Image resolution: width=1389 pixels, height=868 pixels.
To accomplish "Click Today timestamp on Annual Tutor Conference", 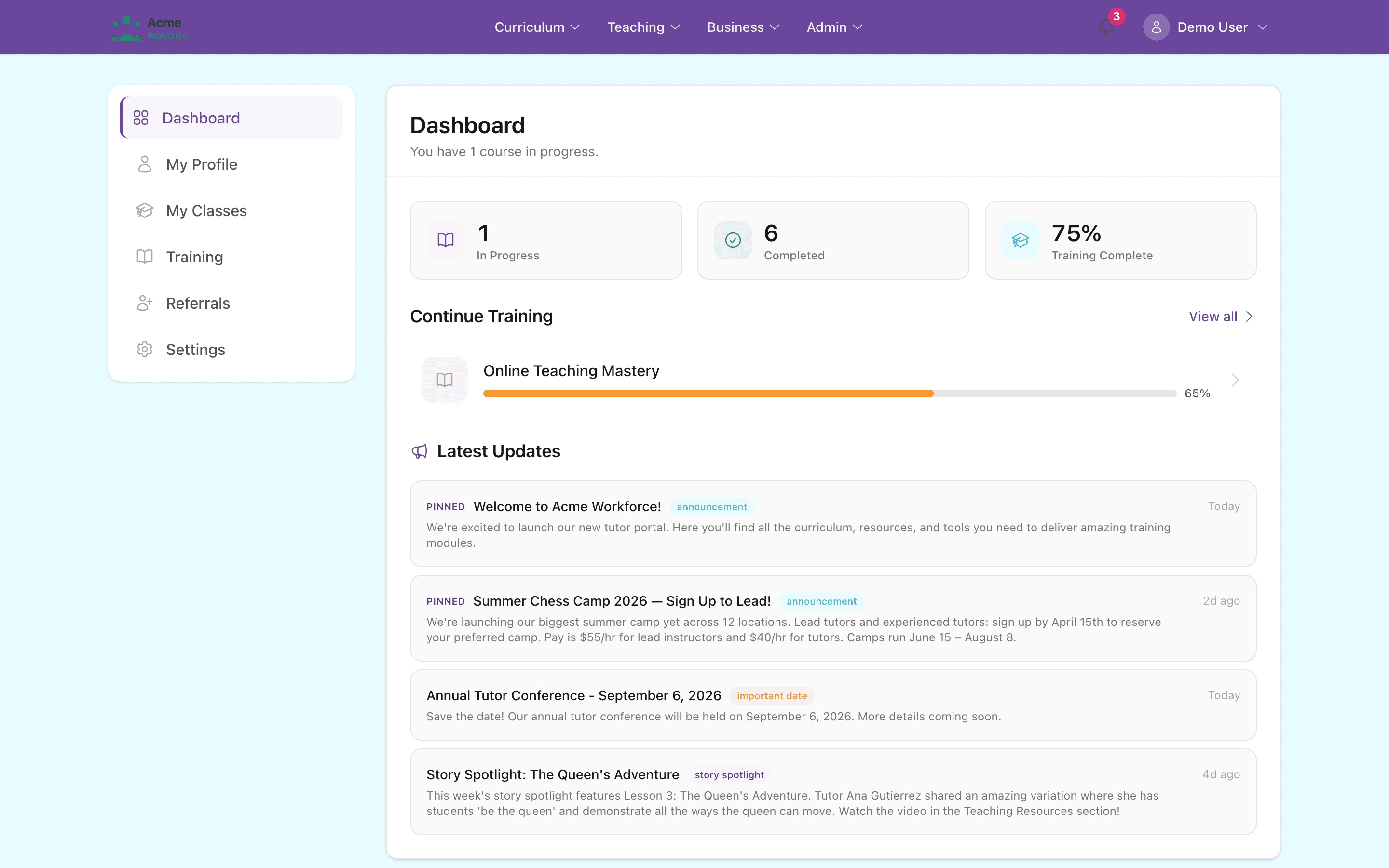I will [x=1224, y=694].
